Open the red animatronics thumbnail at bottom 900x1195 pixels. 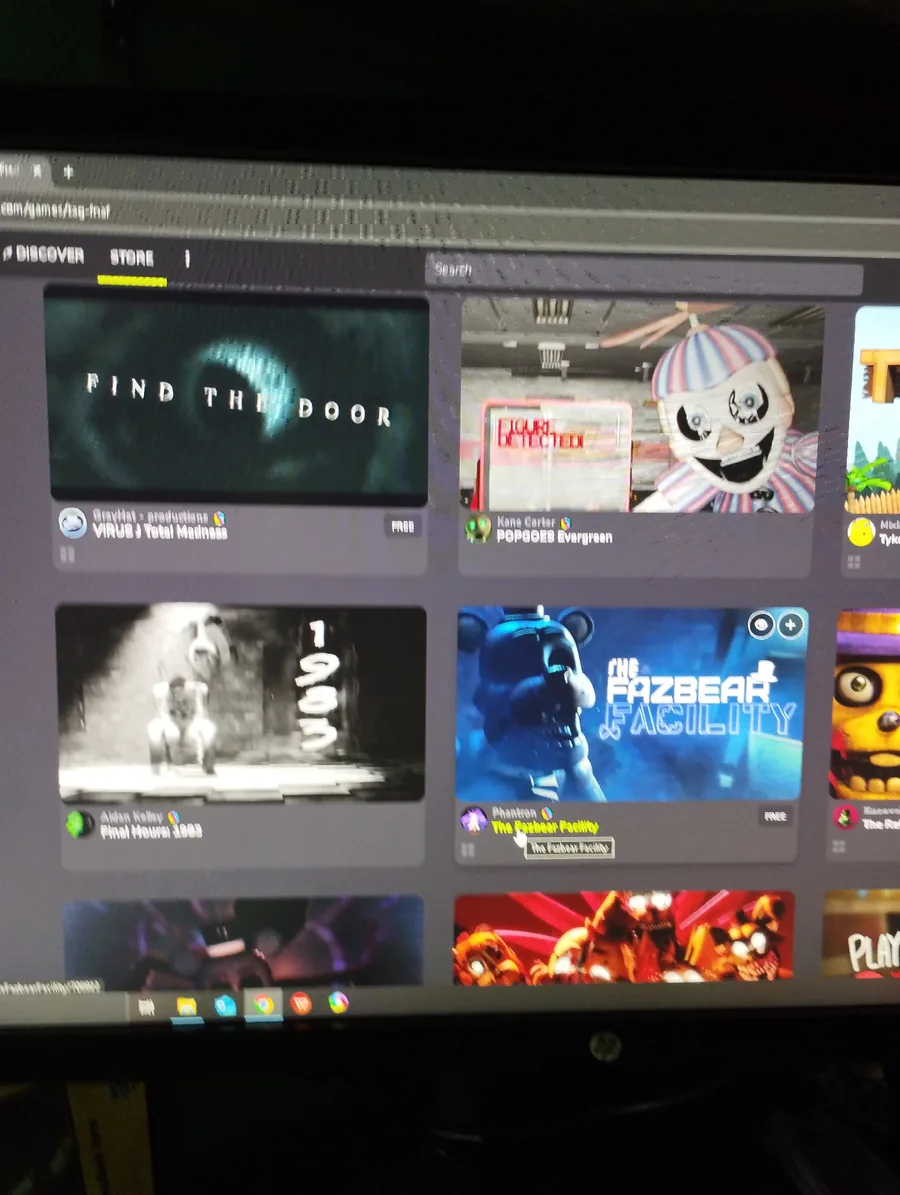pyautogui.click(x=623, y=937)
